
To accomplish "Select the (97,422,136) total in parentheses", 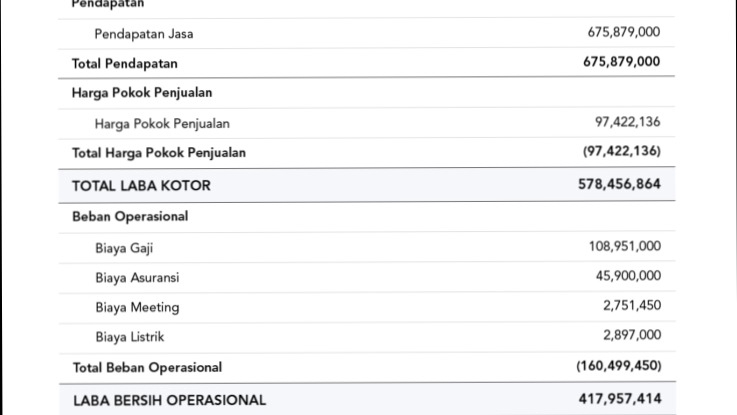I will (621, 152).
